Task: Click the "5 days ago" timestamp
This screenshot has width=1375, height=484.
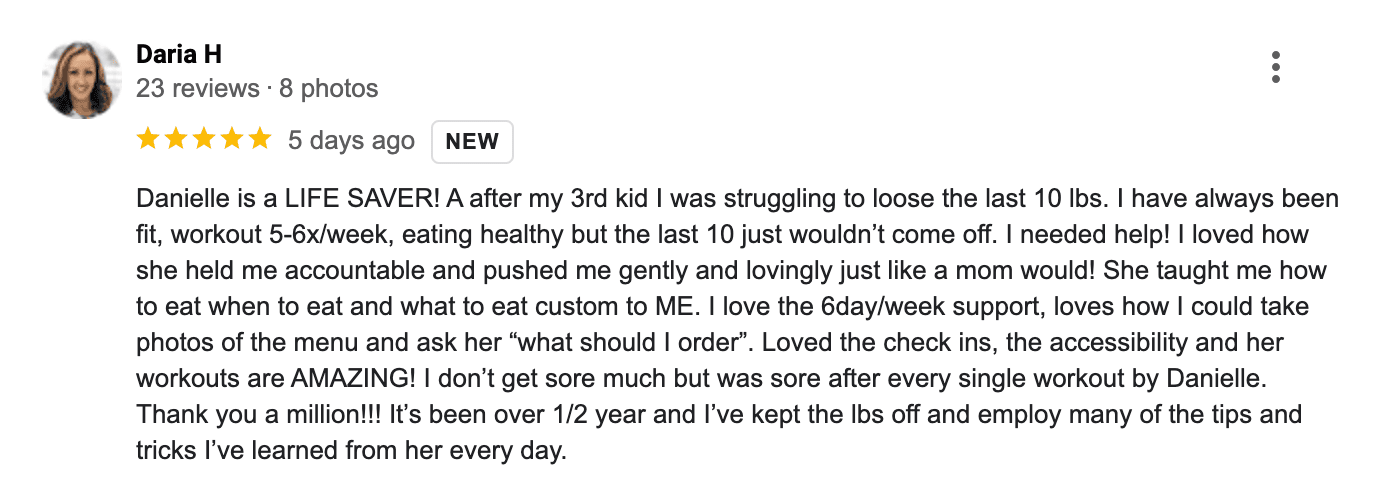Action: tap(351, 141)
